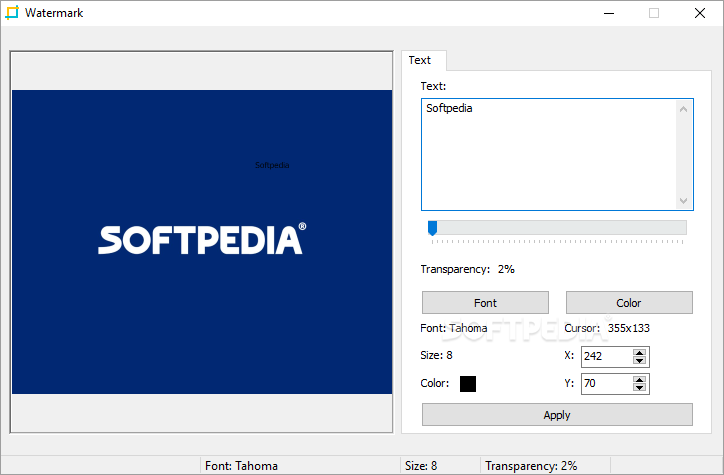
Task: Click 'Transparency: 2%' in status bar
Action: [x=531, y=466]
